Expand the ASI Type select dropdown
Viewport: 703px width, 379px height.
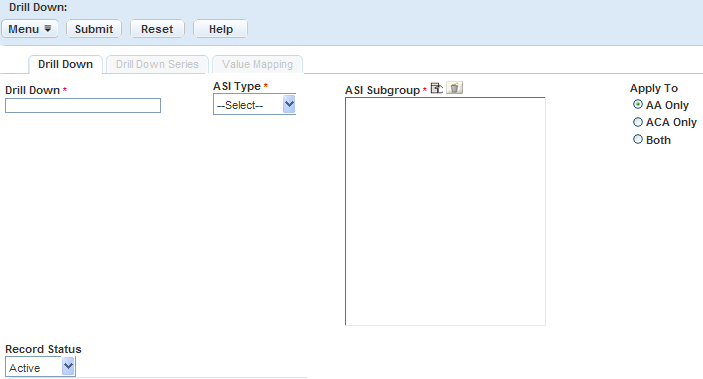click(x=254, y=105)
